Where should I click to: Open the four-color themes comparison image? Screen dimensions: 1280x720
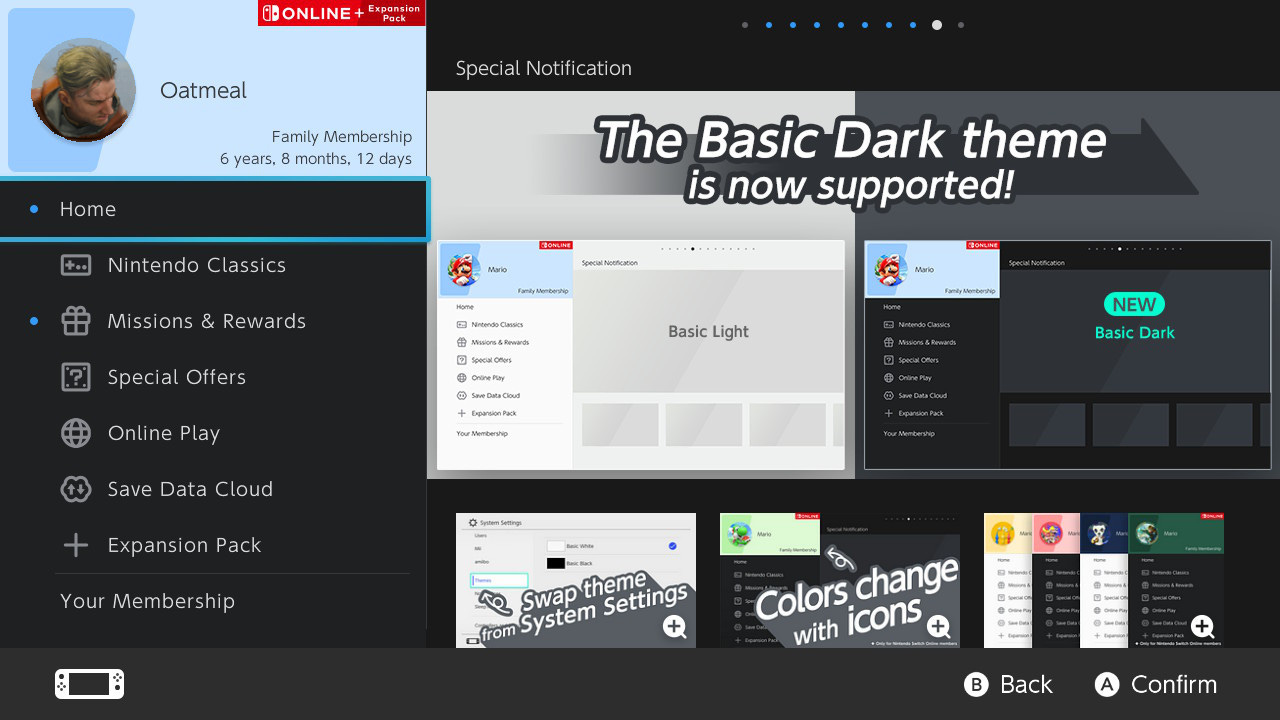click(x=1104, y=580)
